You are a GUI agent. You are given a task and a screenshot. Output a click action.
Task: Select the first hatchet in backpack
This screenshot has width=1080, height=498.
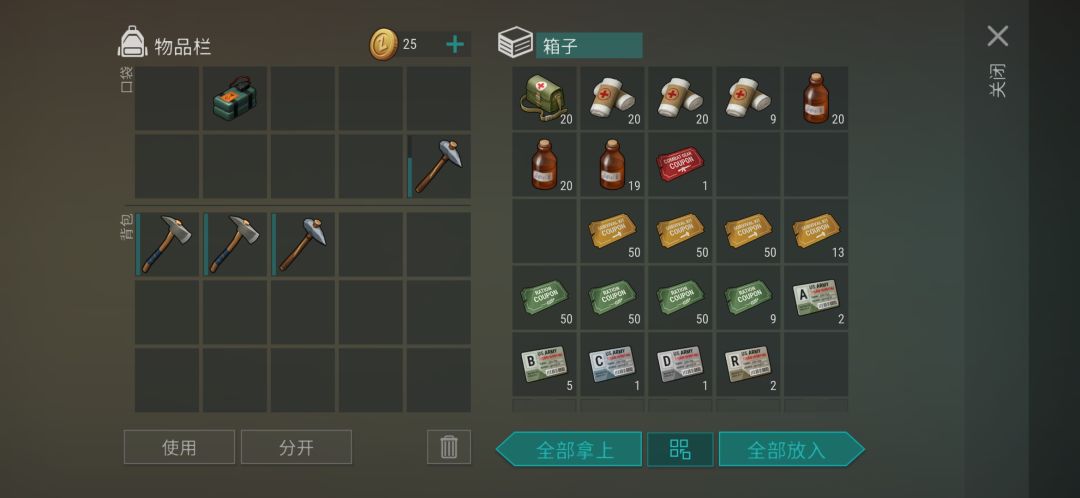pyautogui.click(x=166, y=245)
